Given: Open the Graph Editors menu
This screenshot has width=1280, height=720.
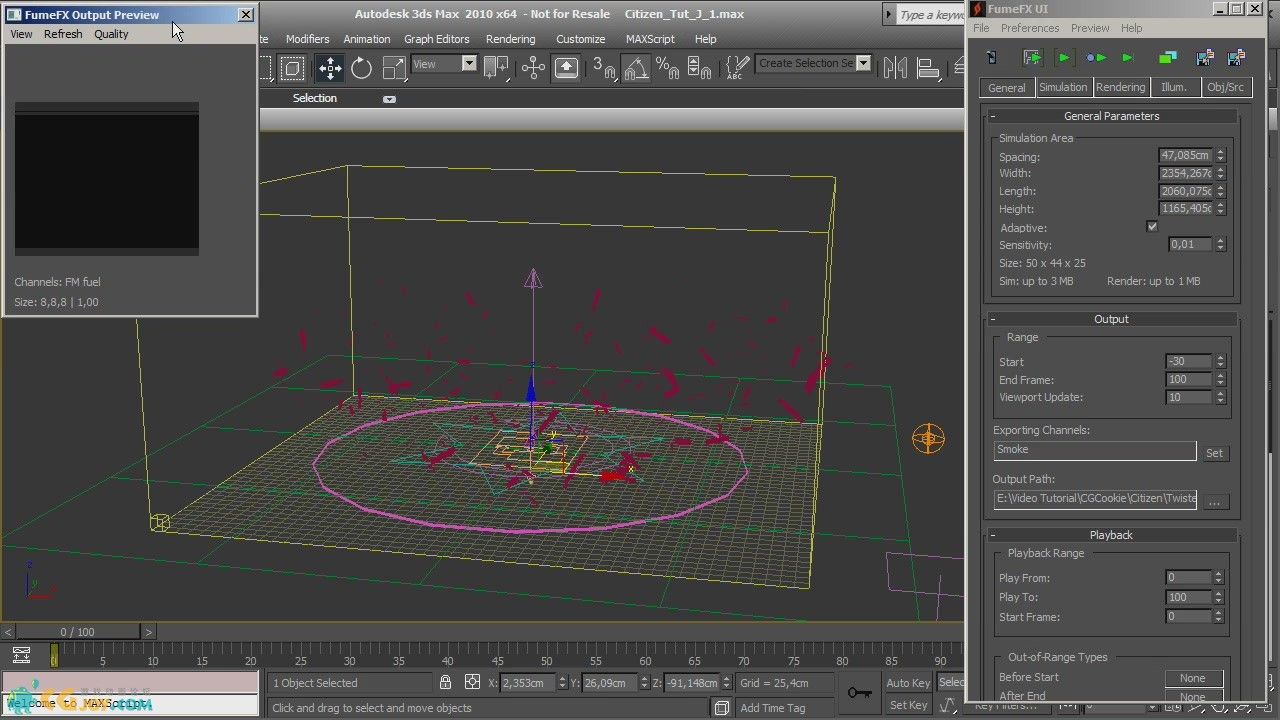Looking at the screenshot, I should (436, 39).
